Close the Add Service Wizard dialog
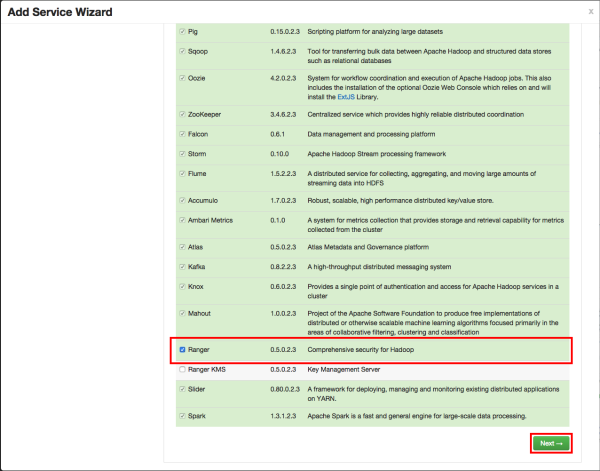600x471 pixels. coord(591,11)
